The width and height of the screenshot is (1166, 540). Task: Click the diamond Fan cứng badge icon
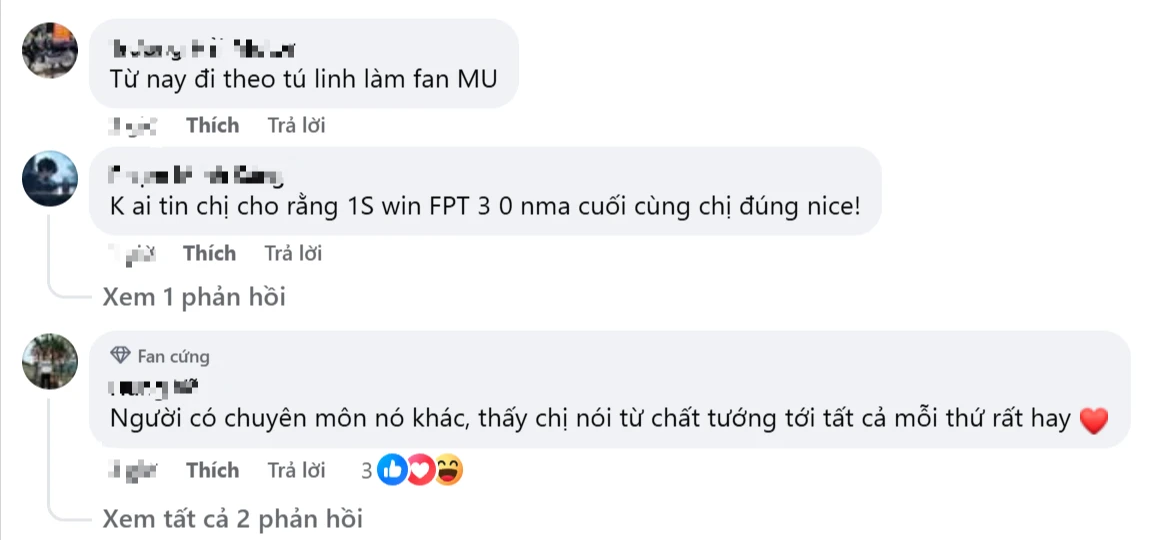tap(120, 356)
